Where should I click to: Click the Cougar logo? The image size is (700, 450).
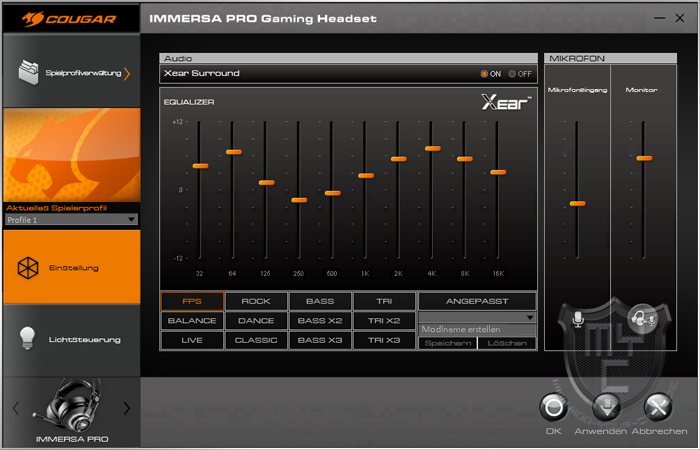(69, 19)
